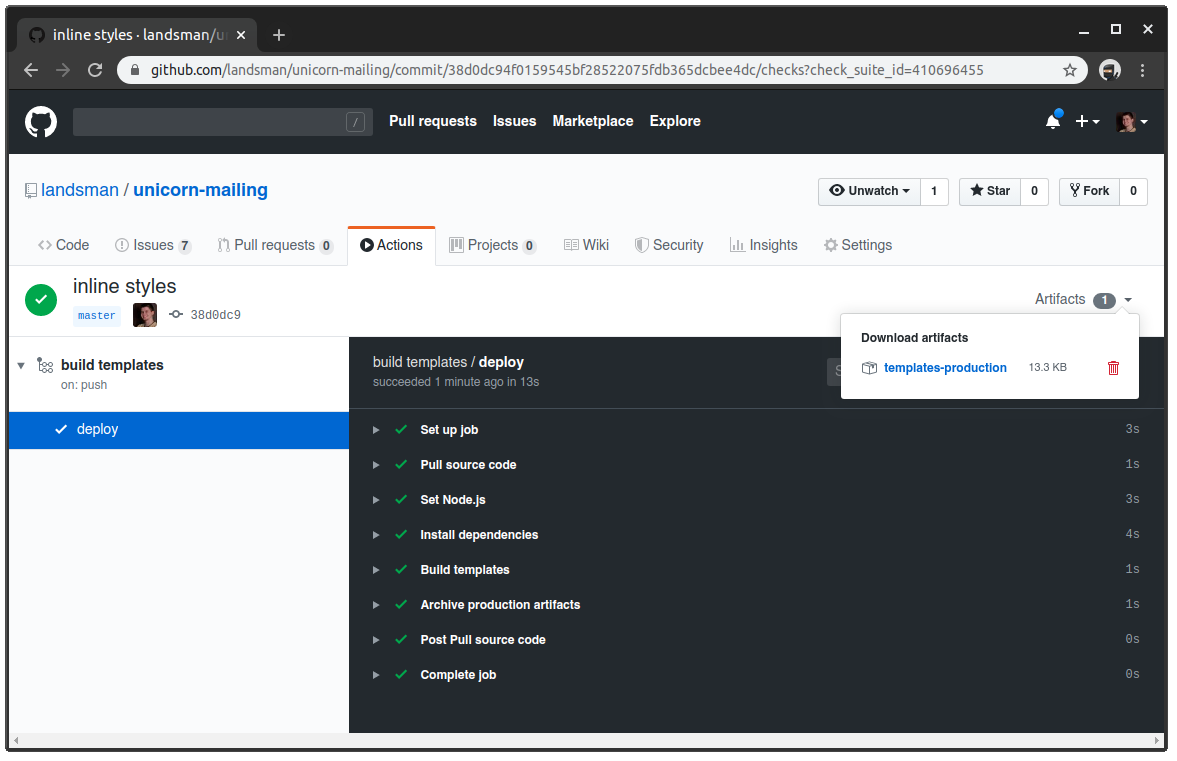Viewport: 1177px width, 761px height.
Task: Click the browser forward arrow
Action: point(63,71)
